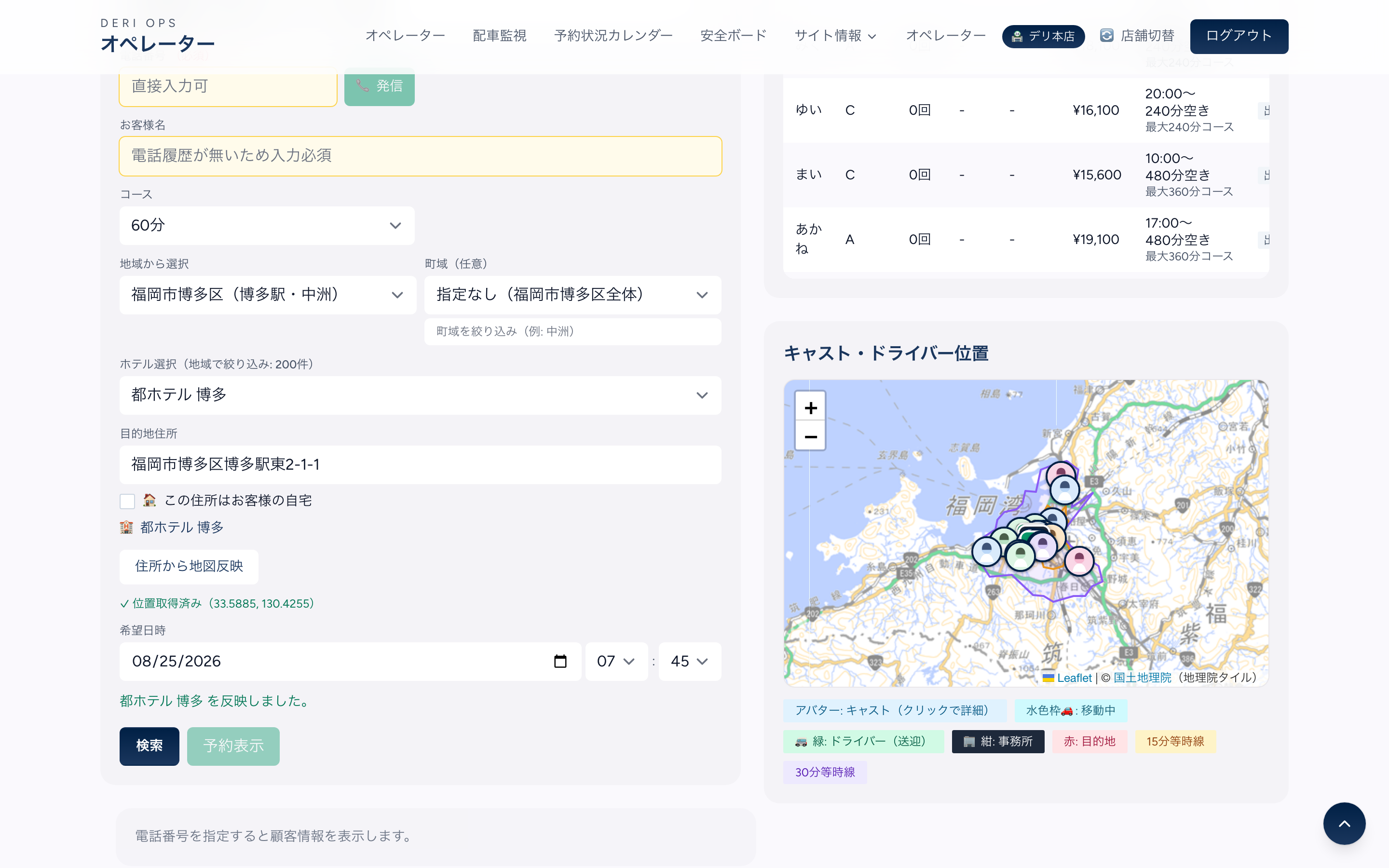Click the Ukraine flag icon beside Leaflet
The height and width of the screenshot is (868, 1389).
(x=1048, y=678)
